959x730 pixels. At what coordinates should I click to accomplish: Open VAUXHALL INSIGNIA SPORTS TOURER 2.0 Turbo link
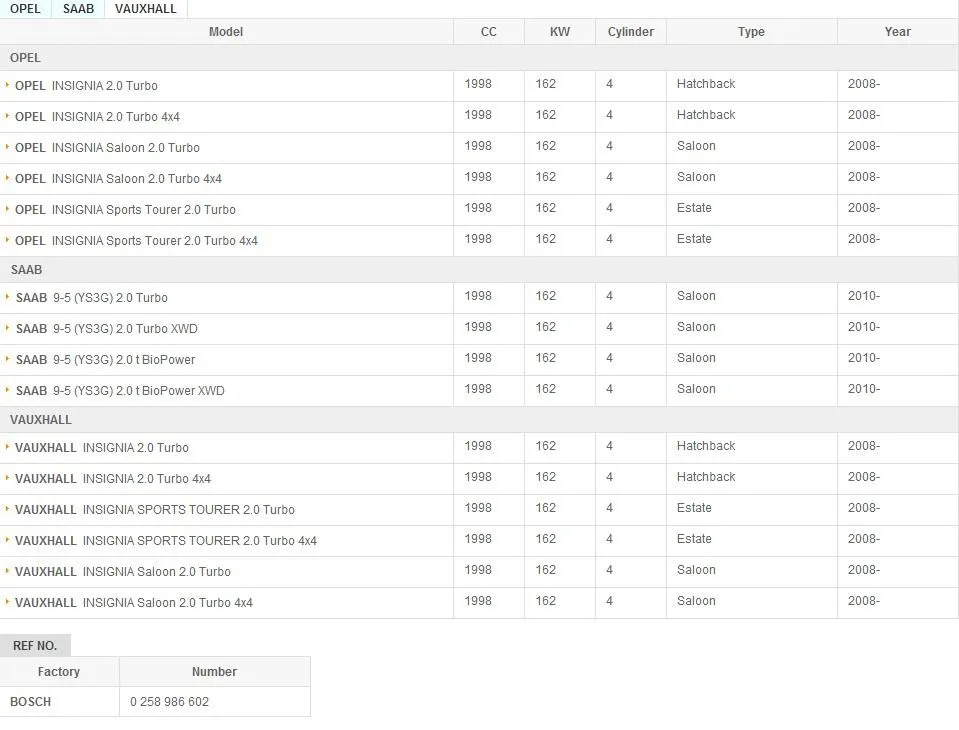pyautogui.click(x=155, y=510)
